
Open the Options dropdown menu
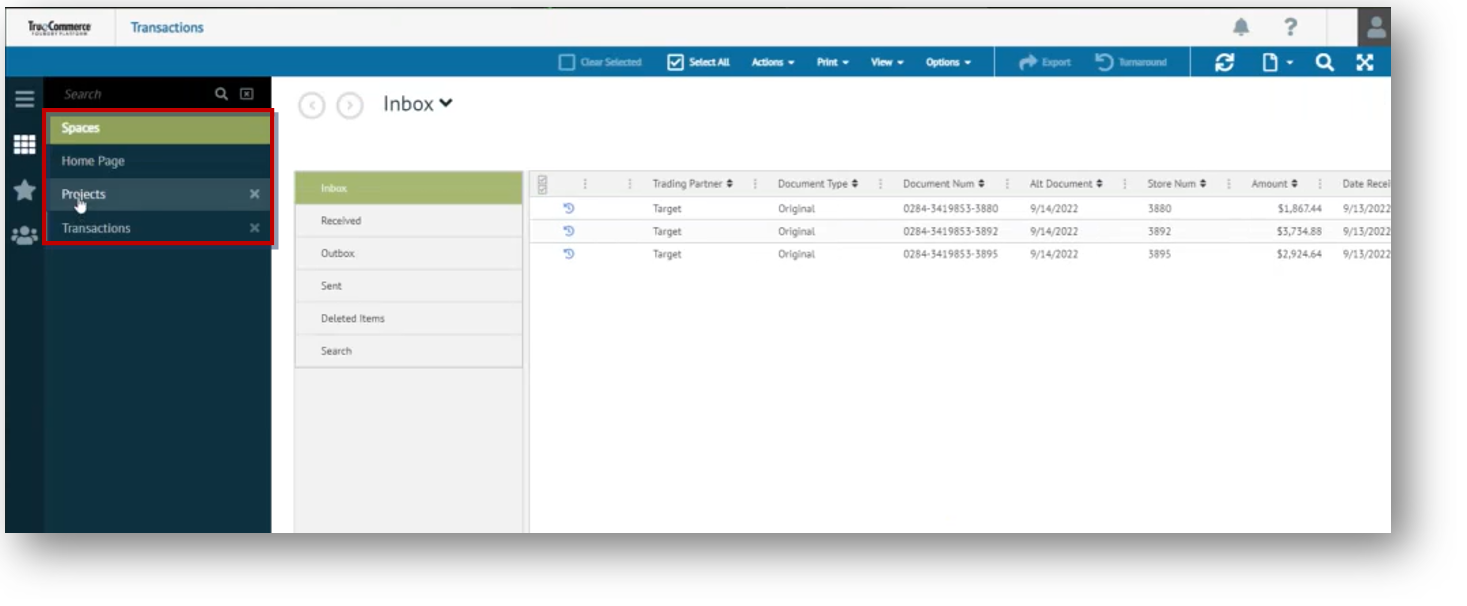(947, 62)
